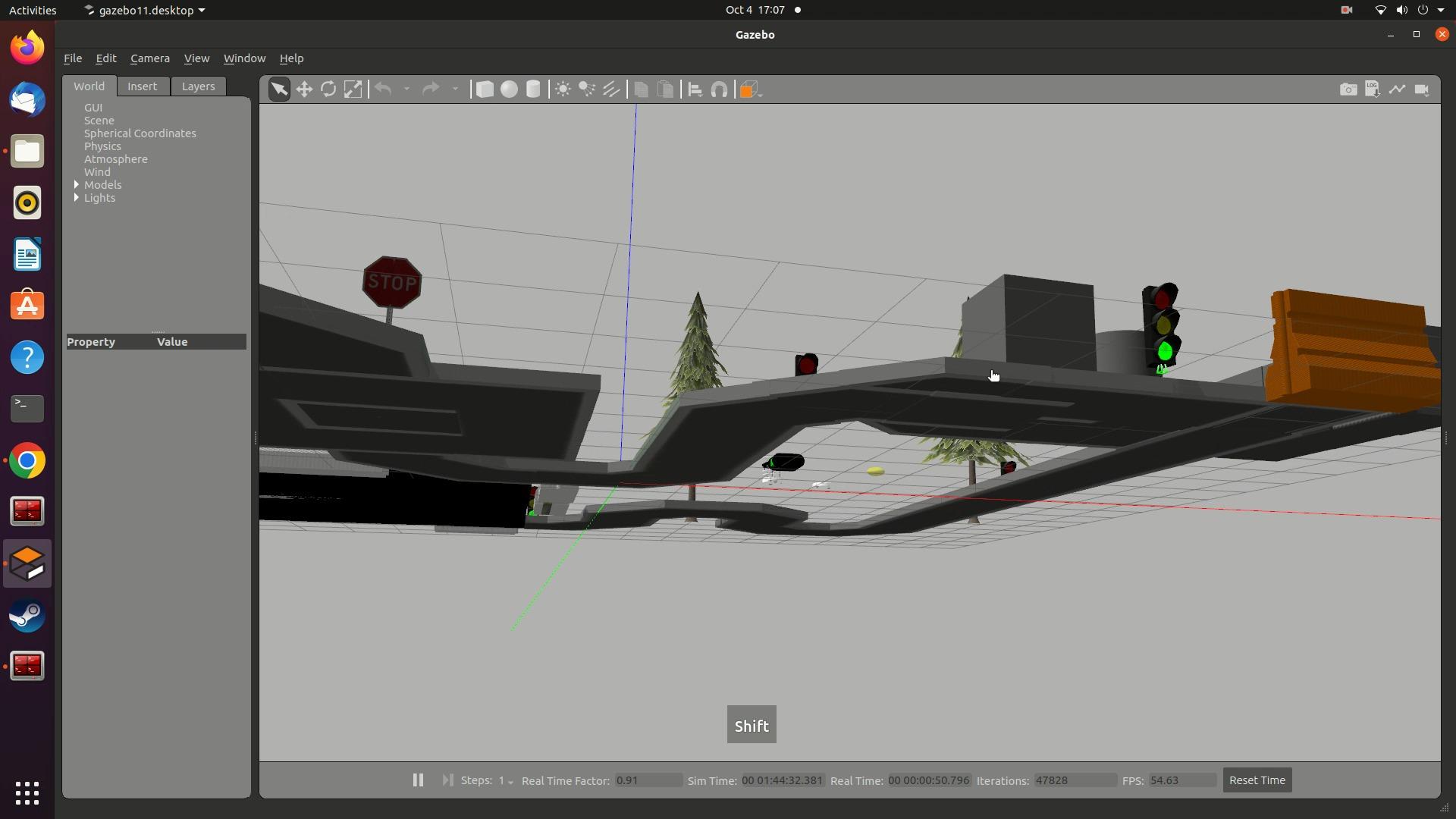
Task: Open the gazebo11.desktop app menu
Action: [x=144, y=10]
